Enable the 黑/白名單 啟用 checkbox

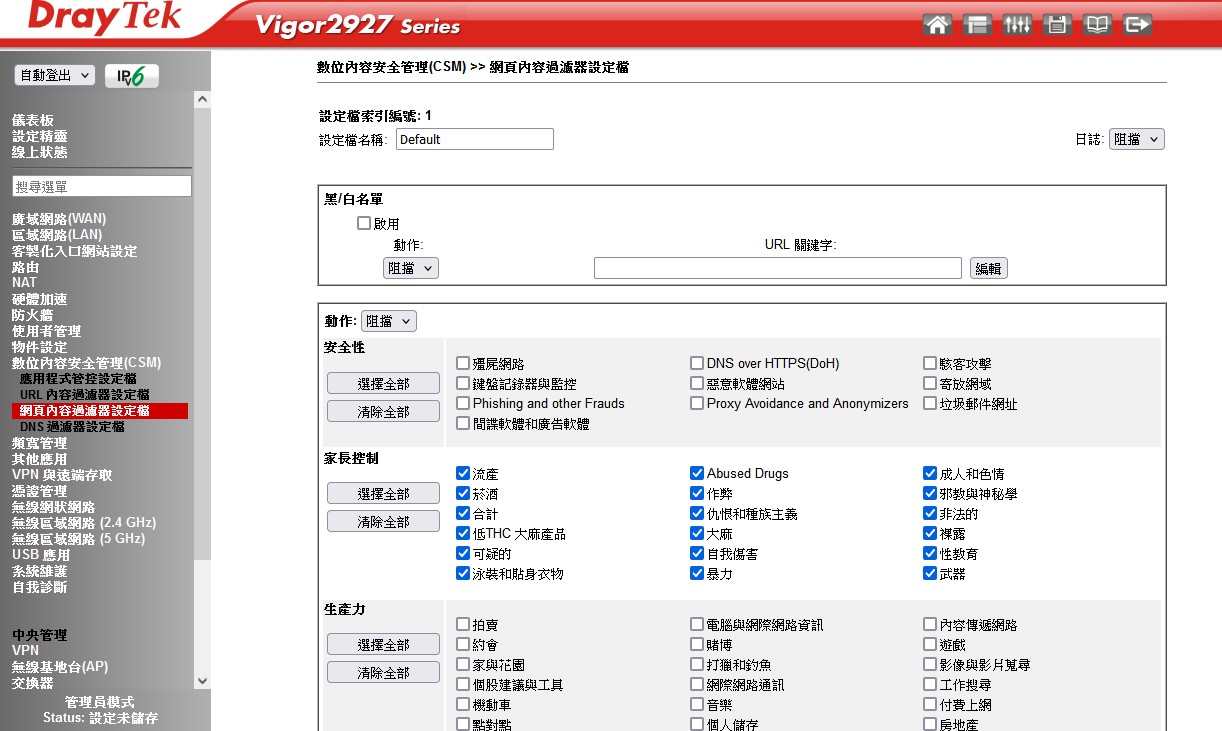coord(365,224)
